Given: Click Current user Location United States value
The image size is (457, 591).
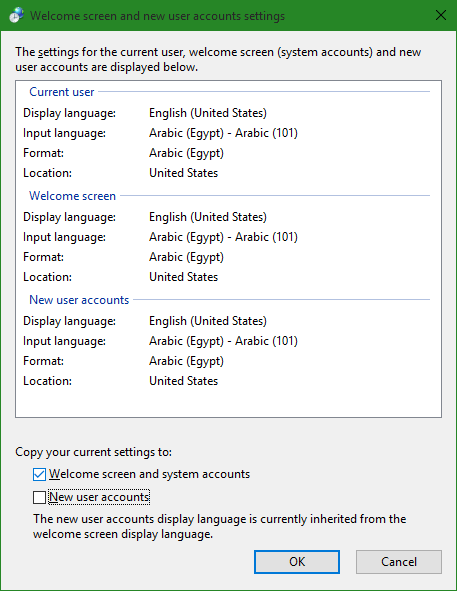Looking at the screenshot, I should point(183,173).
